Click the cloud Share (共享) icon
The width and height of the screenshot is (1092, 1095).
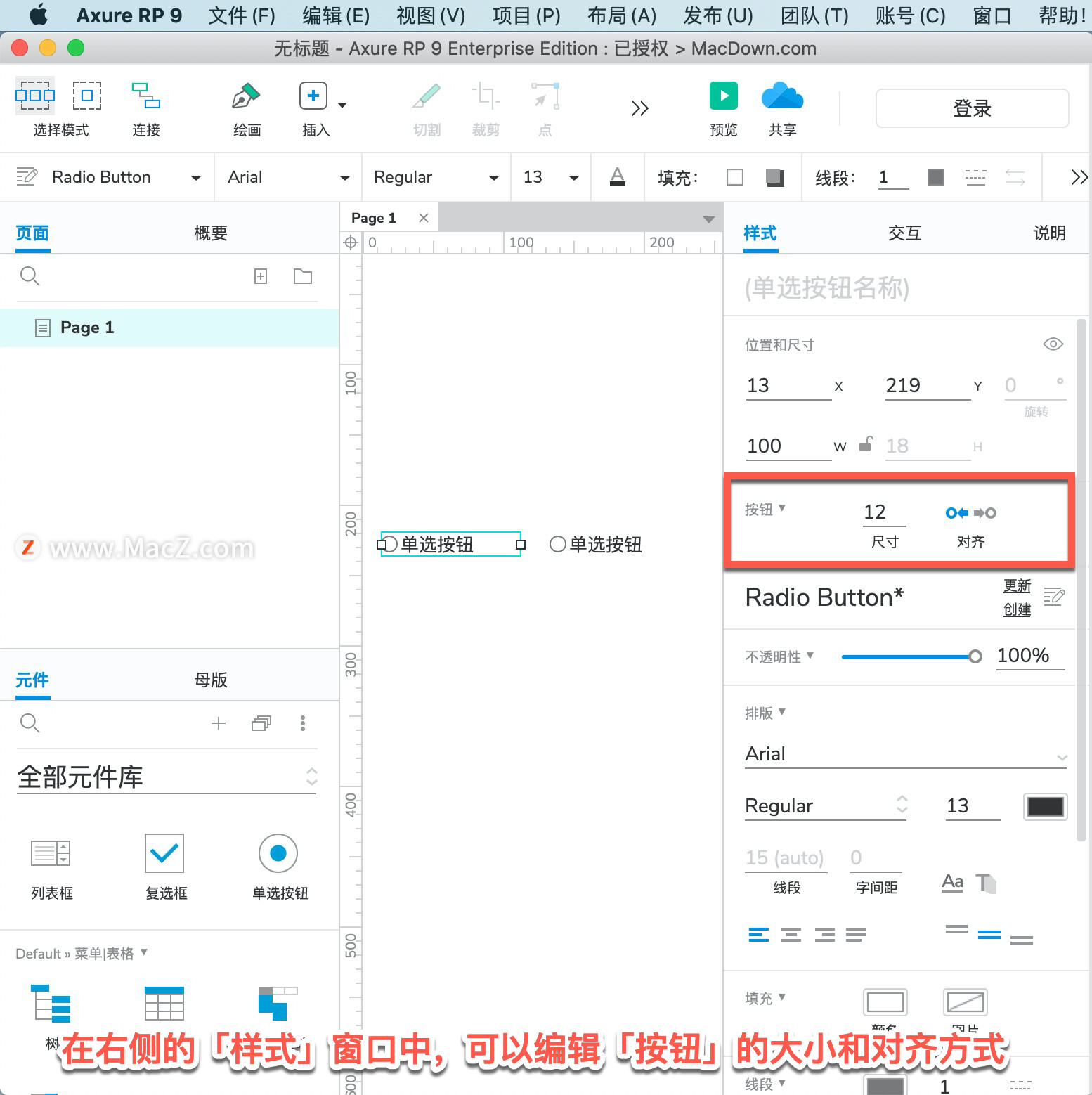pos(782,96)
